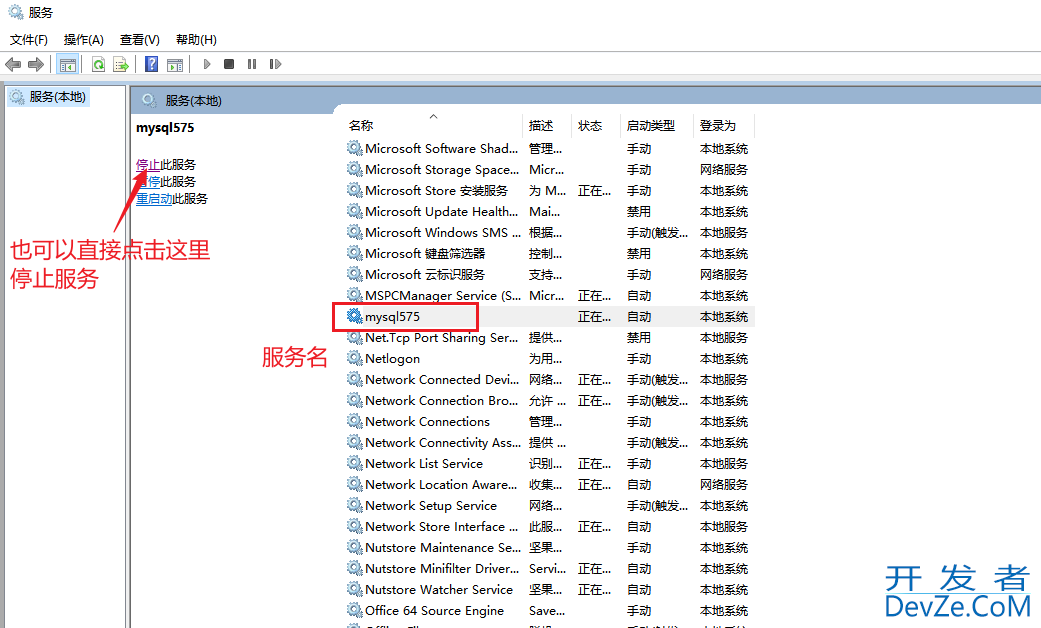
Task: Select the Network Store Interface service
Action: point(550,527)
